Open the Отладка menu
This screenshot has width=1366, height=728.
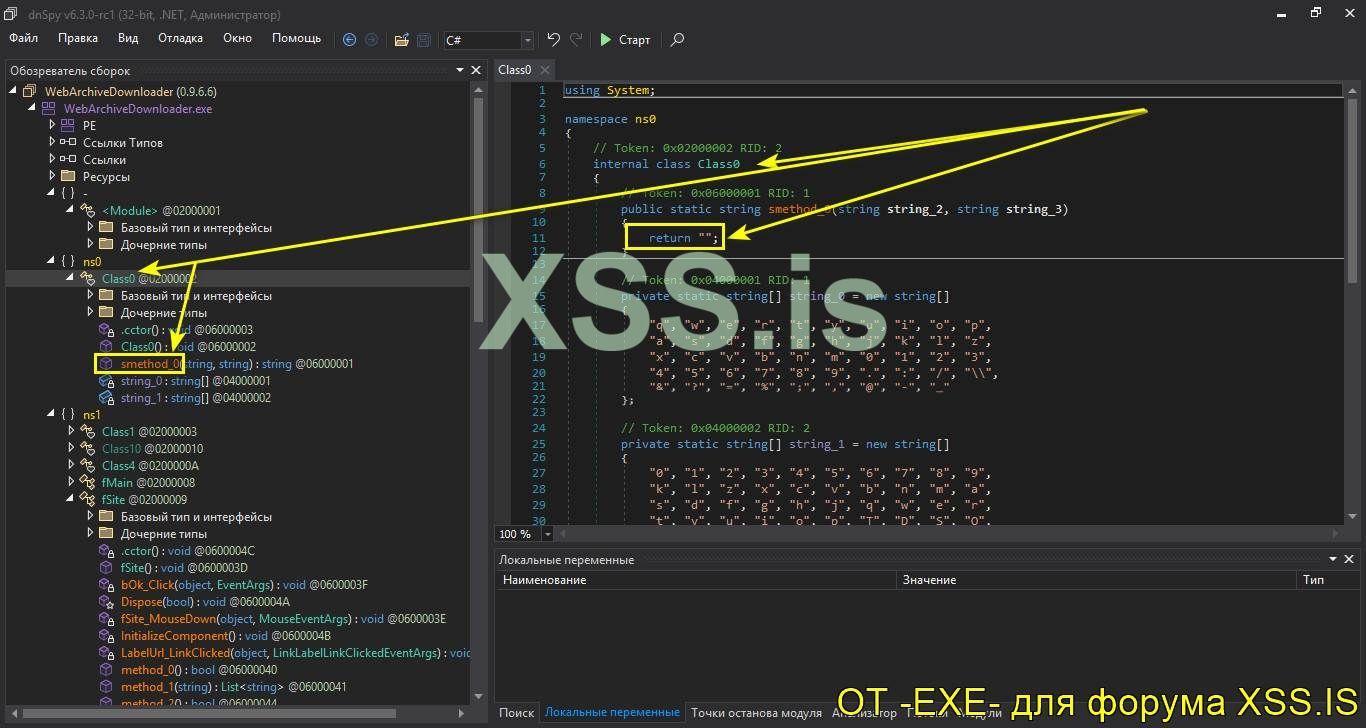point(180,38)
